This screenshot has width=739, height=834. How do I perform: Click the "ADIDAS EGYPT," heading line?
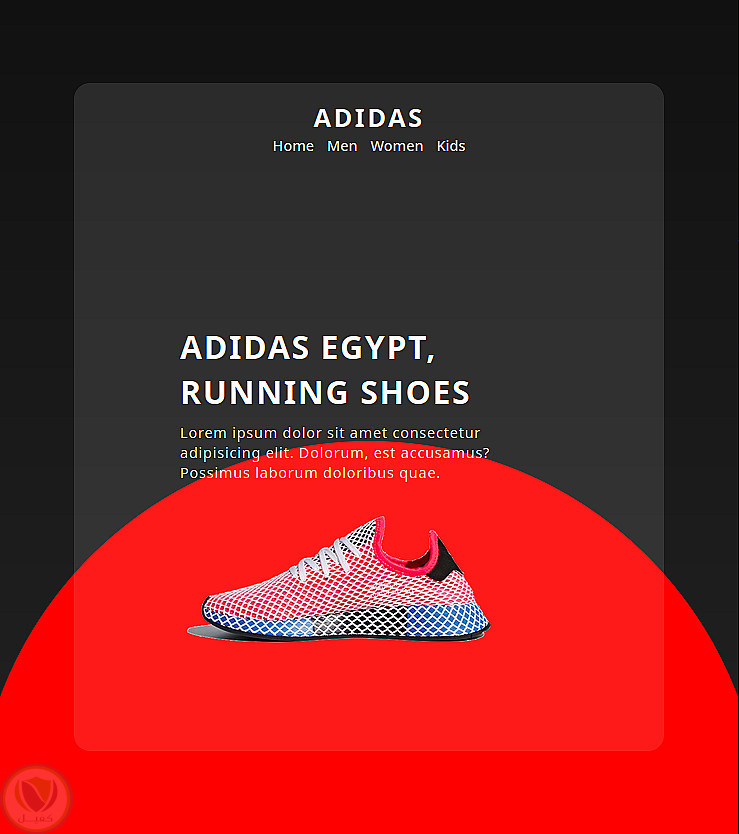click(308, 348)
